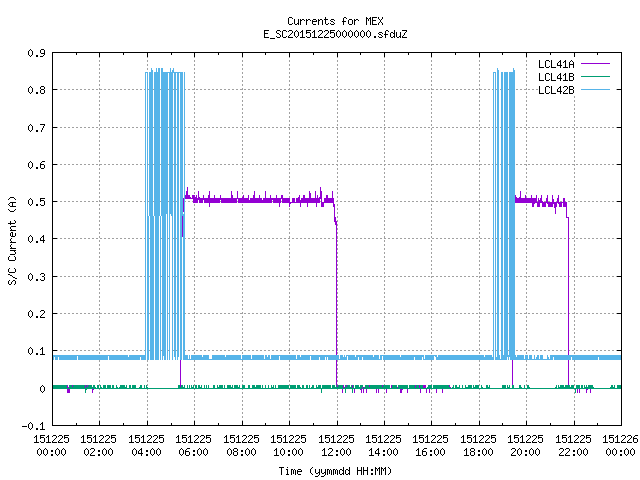Image resolution: width=640 pixels, height=480 pixels.
Task: Click the 14:00 time label
Action: (x=383, y=452)
